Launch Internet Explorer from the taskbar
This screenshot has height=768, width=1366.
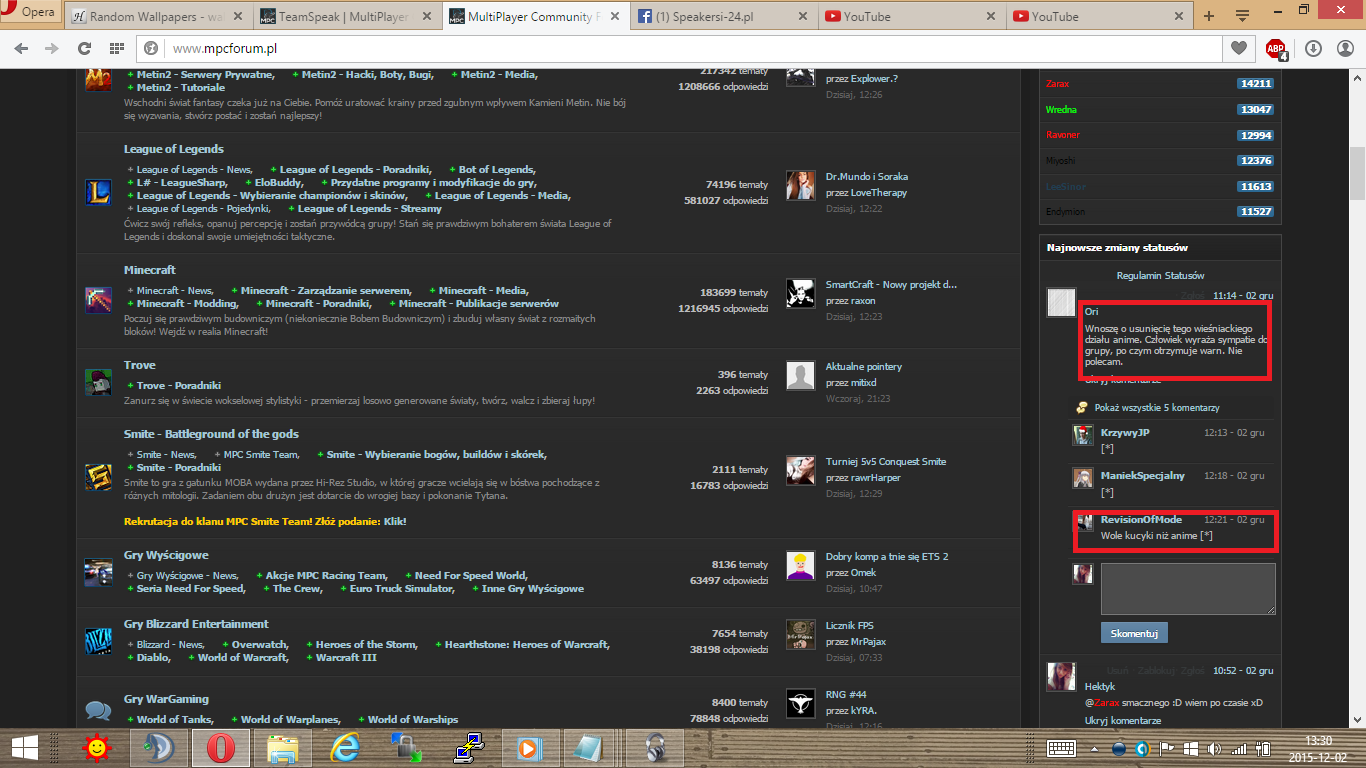tap(346, 747)
